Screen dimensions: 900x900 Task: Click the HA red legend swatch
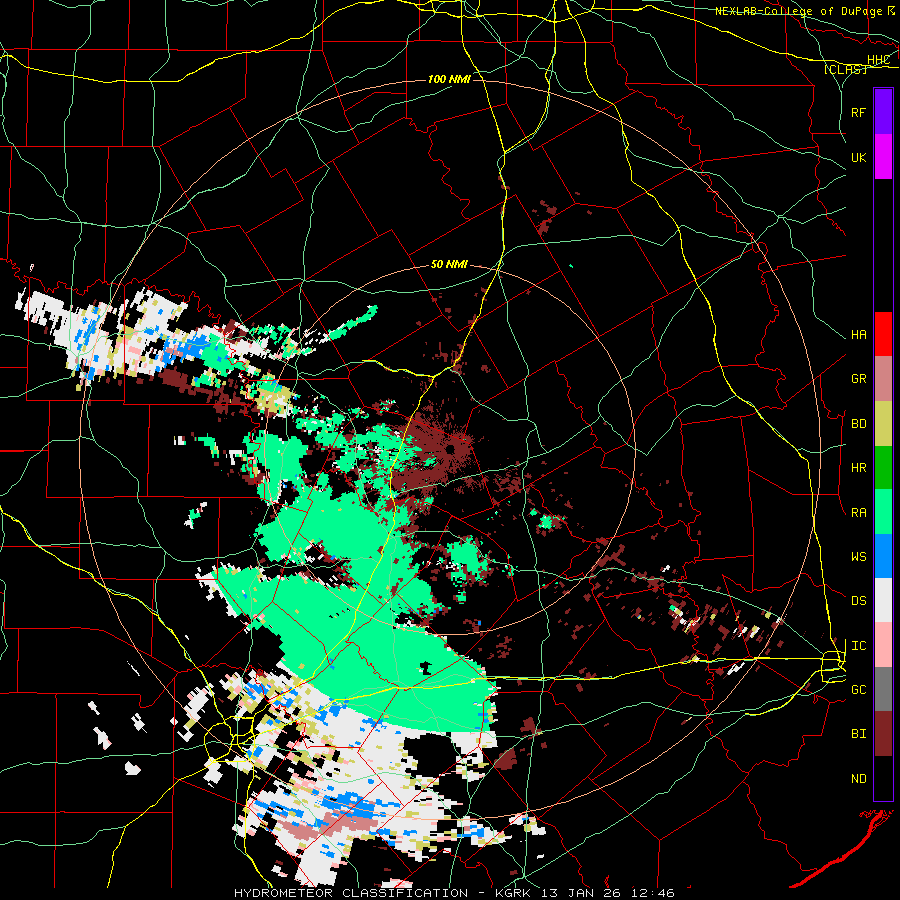pos(883,334)
